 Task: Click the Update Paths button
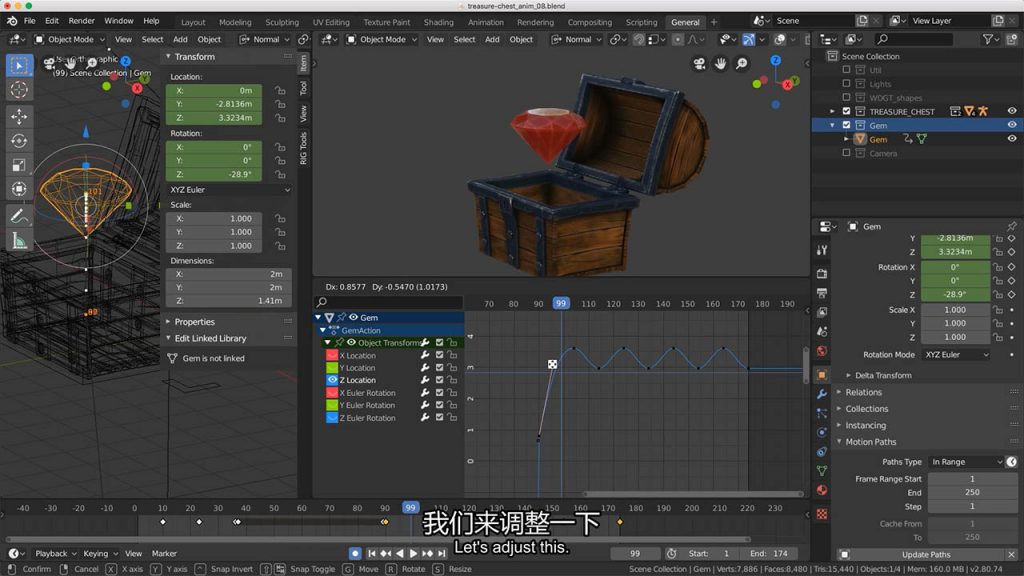pos(925,554)
